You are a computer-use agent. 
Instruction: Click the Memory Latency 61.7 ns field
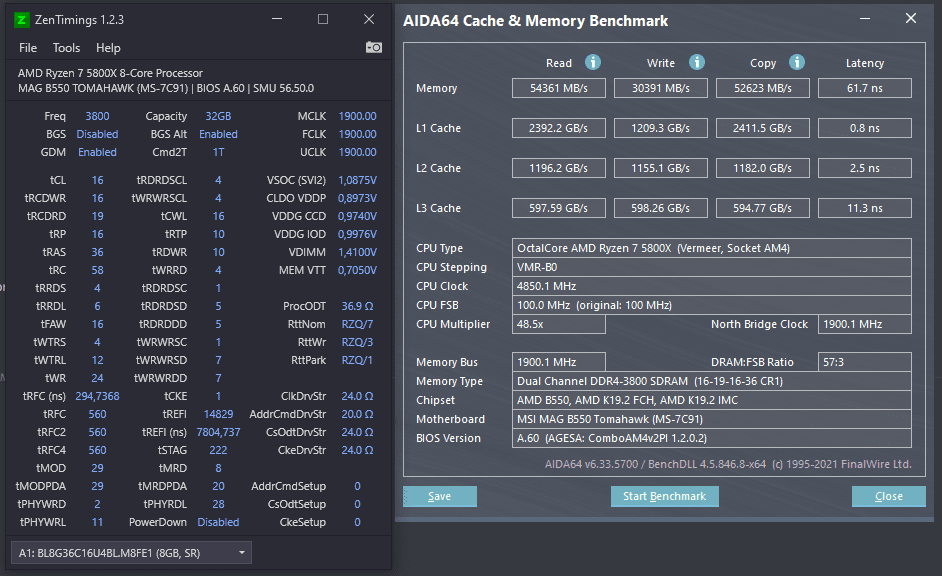coord(865,88)
